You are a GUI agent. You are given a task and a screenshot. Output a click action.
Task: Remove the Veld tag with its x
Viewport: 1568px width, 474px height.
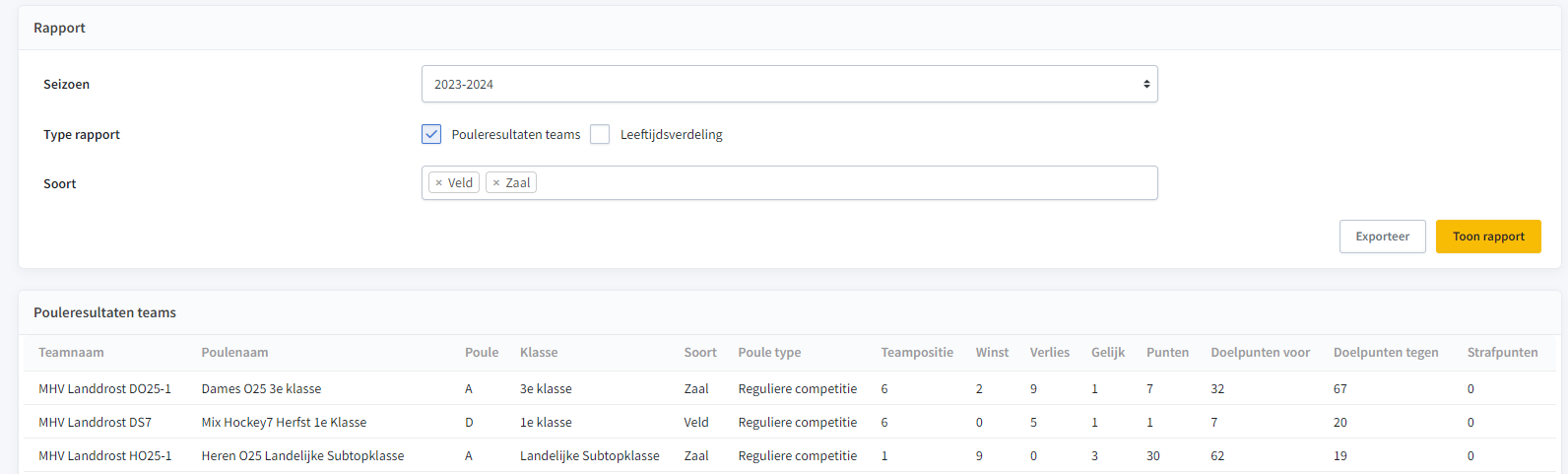[438, 183]
